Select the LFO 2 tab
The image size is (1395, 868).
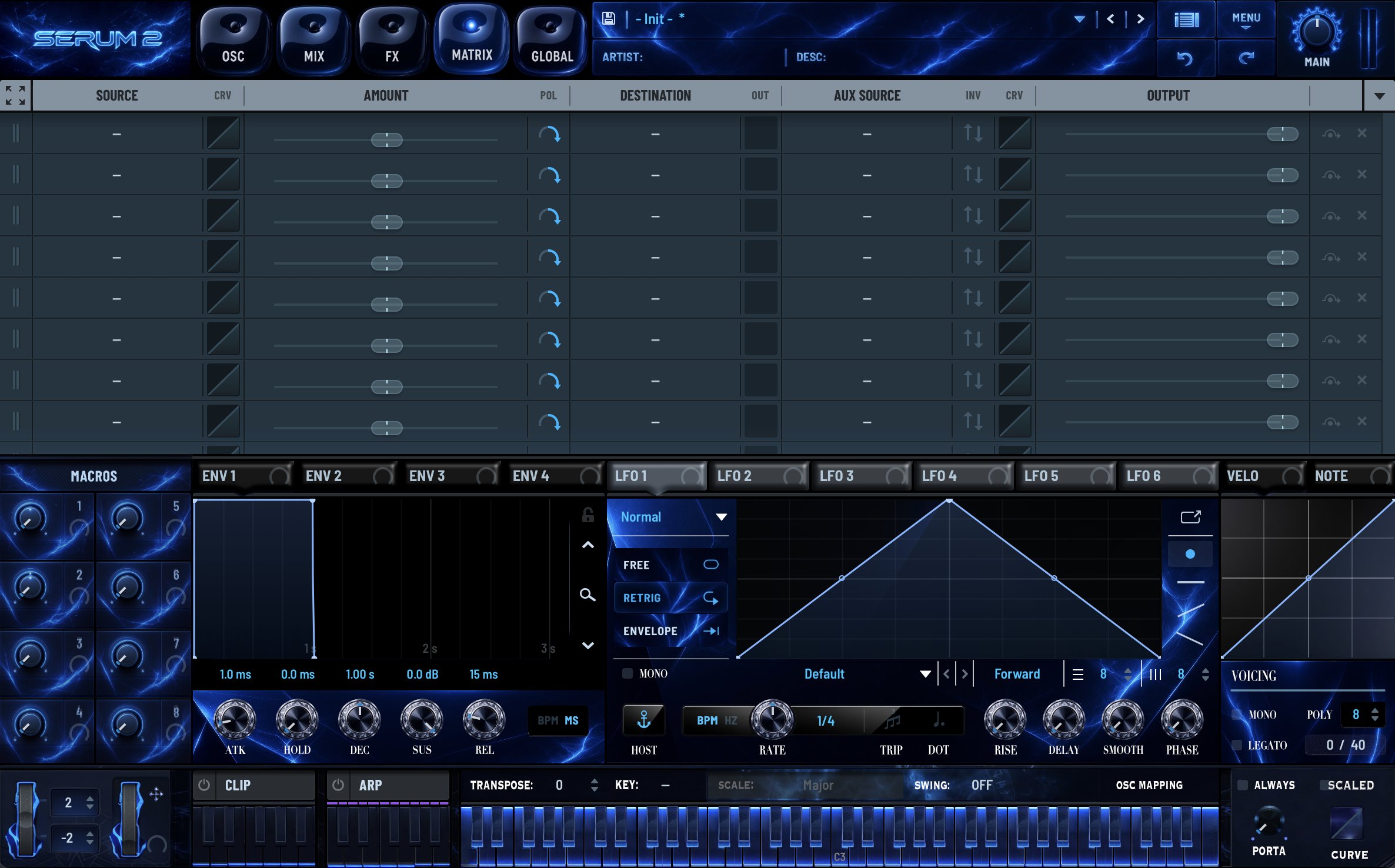[x=759, y=476]
